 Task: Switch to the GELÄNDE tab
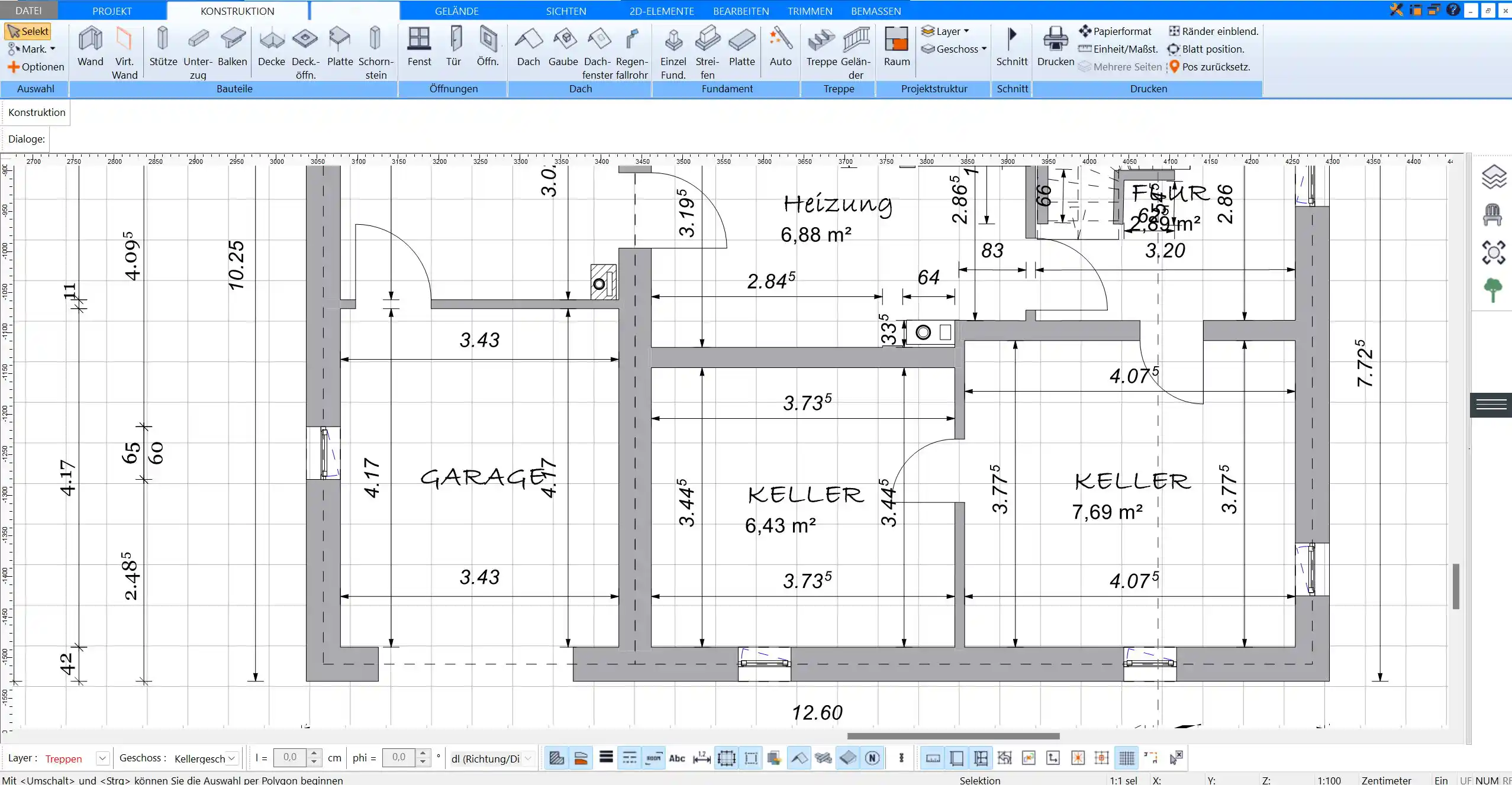point(457,11)
